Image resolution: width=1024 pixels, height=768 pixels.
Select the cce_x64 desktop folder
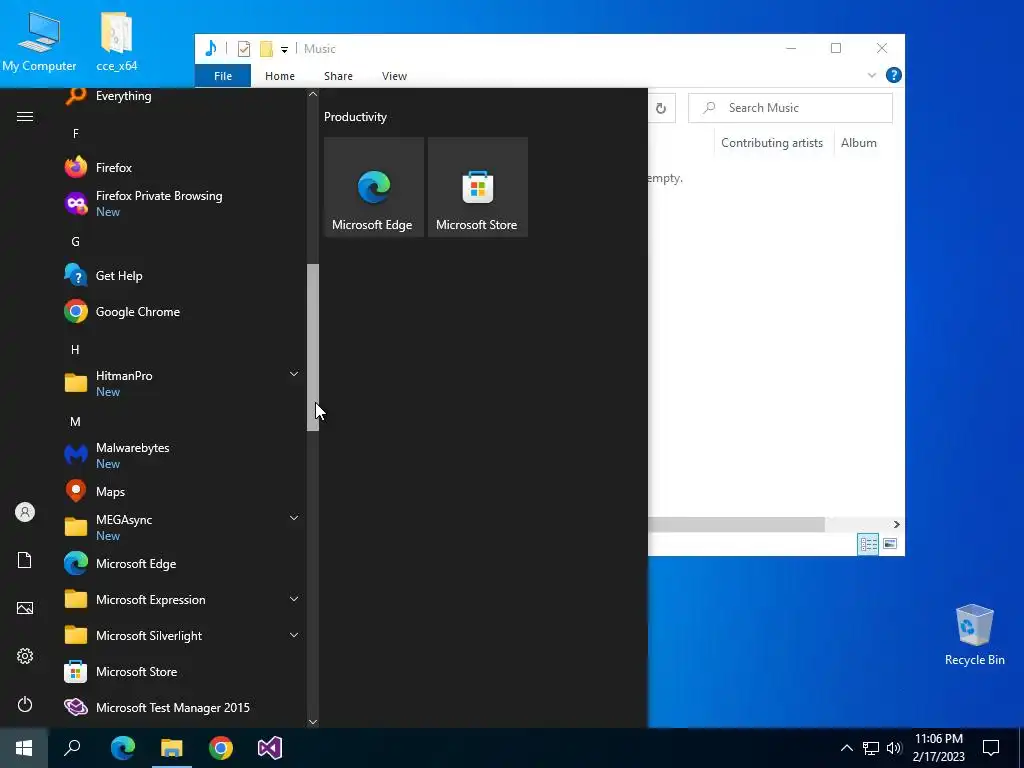(117, 41)
